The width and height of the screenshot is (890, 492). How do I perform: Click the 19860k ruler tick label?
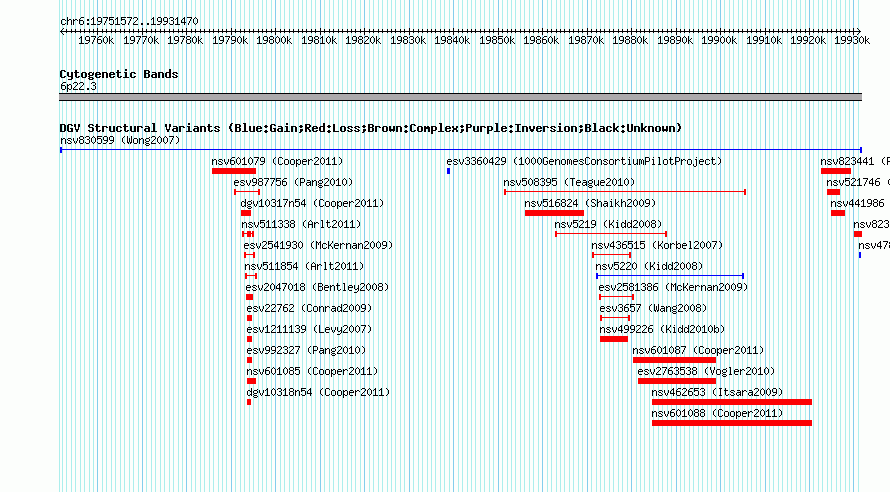coord(541,41)
